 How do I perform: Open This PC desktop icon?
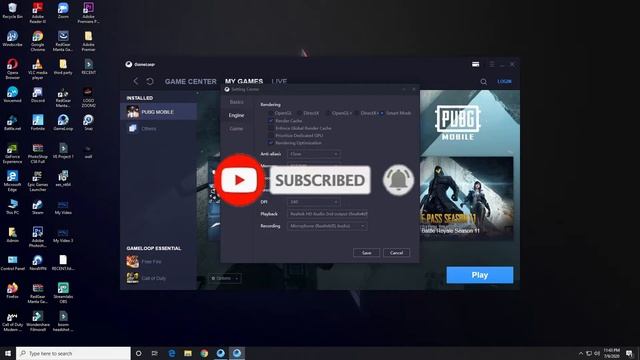pyautogui.click(x=12, y=207)
